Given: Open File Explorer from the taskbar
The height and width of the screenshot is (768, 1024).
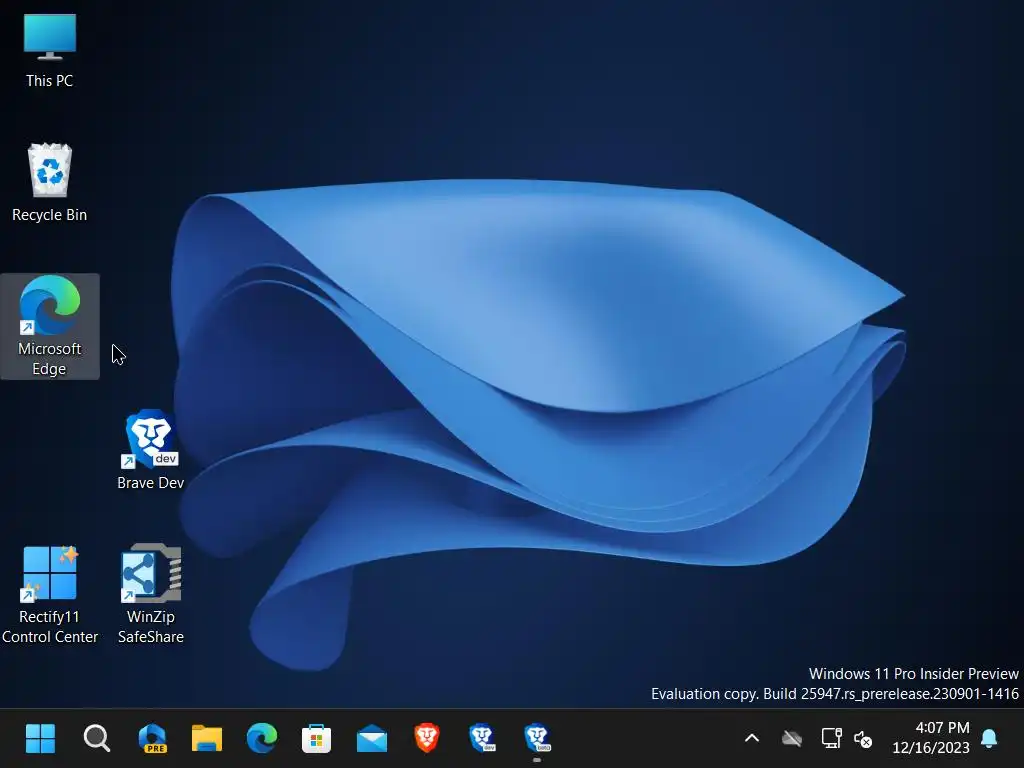Looking at the screenshot, I should [x=207, y=739].
